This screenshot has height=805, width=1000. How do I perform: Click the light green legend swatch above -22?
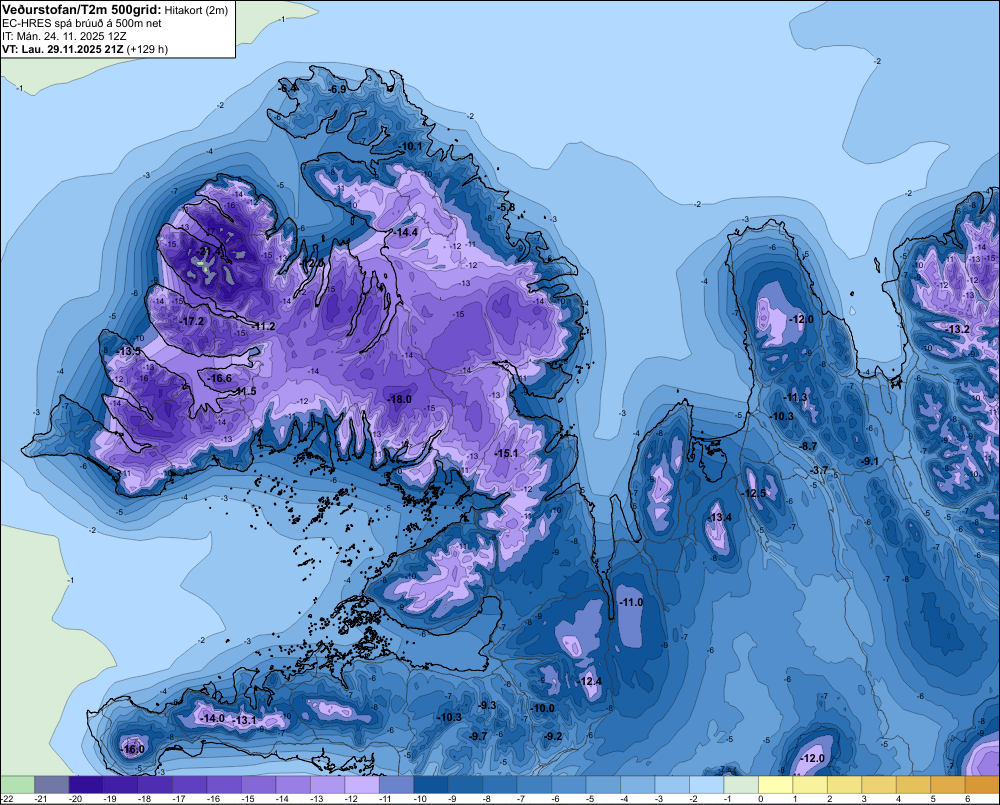point(17,784)
